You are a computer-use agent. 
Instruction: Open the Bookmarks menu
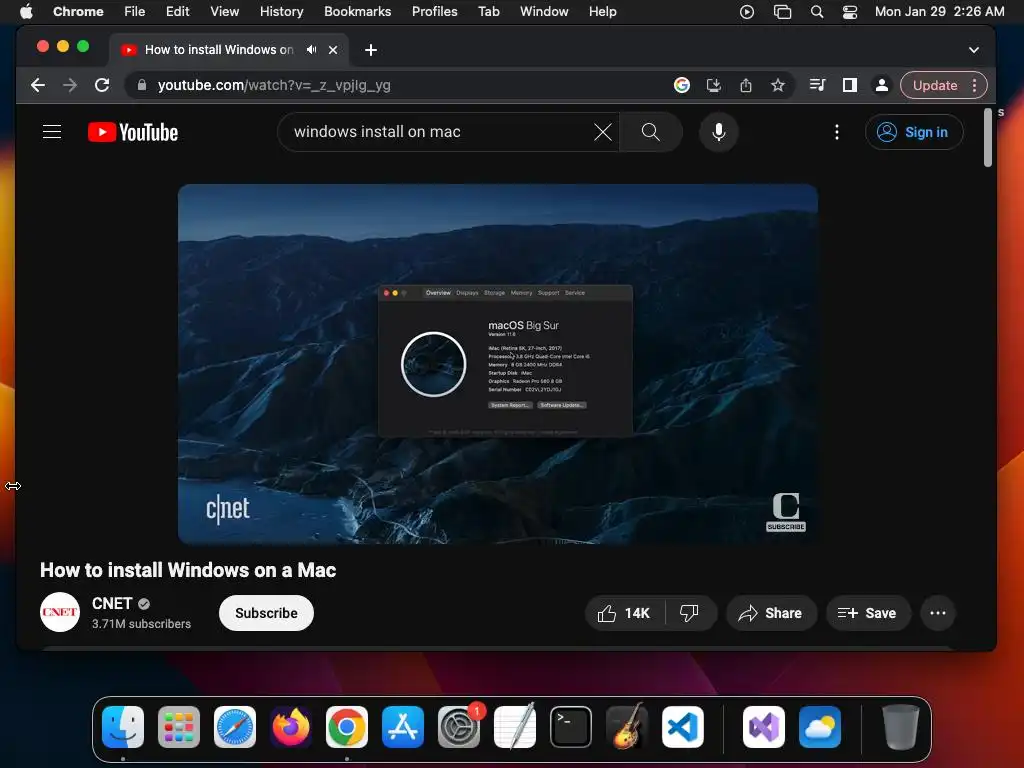[357, 11]
